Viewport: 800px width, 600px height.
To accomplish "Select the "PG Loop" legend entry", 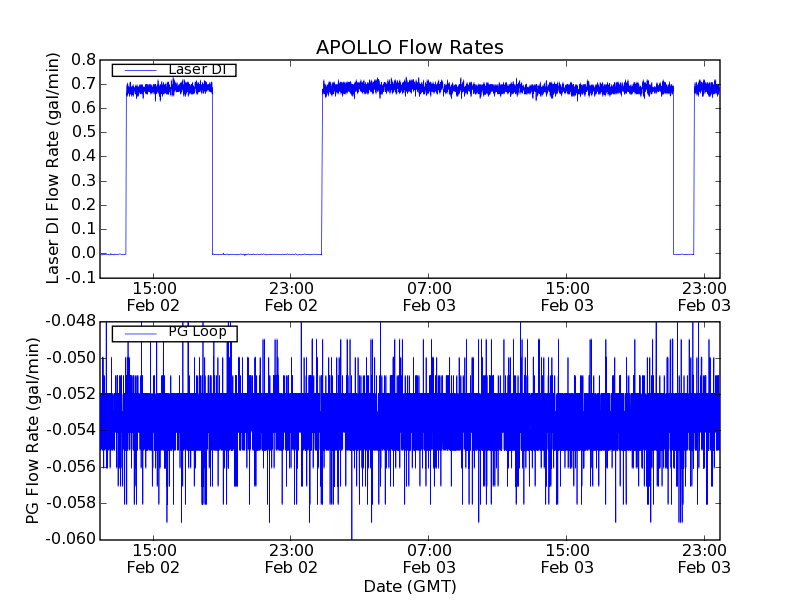I will click(174, 332).
